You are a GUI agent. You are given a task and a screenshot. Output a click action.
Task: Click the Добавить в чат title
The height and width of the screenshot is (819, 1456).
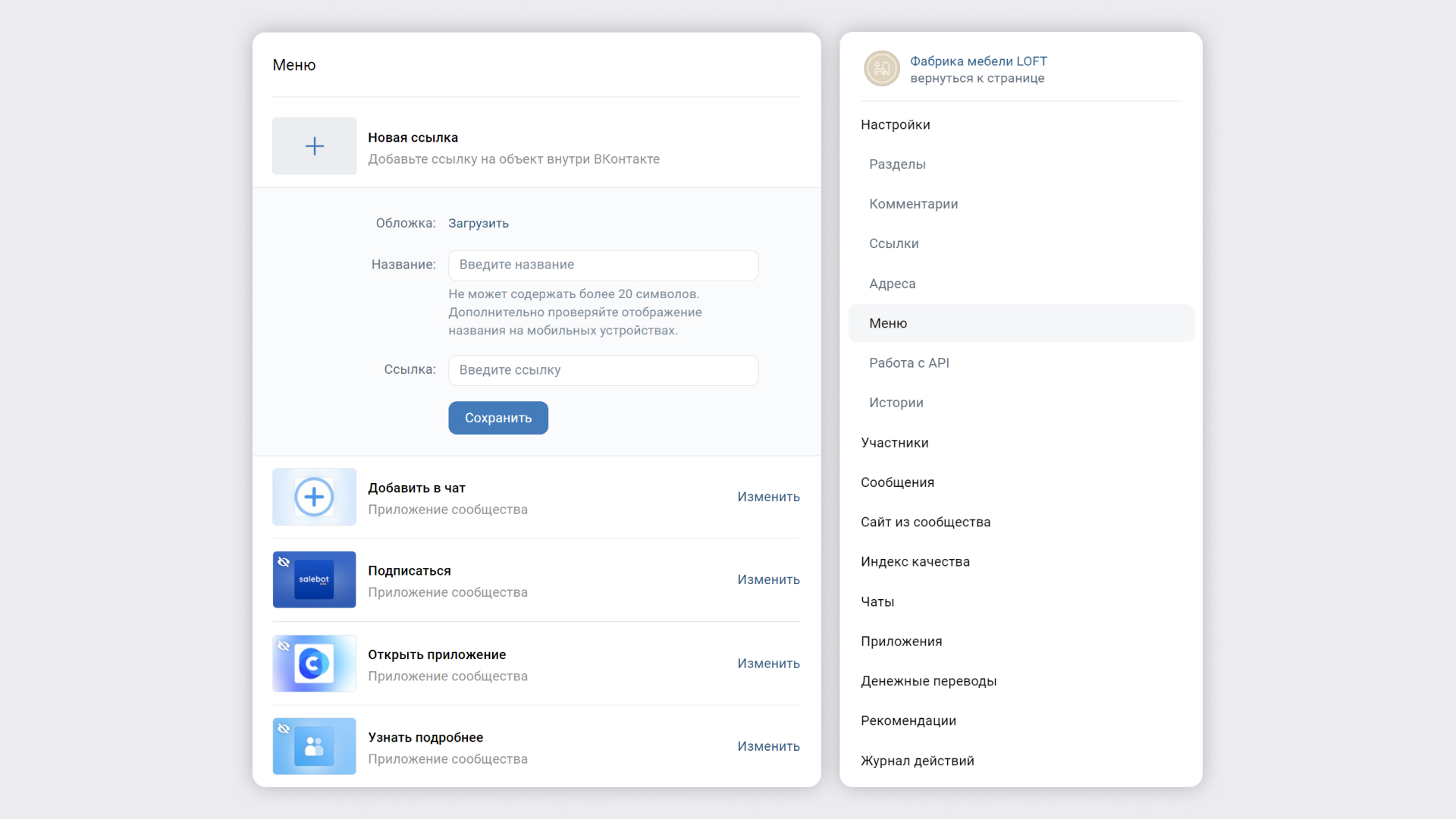417,488
